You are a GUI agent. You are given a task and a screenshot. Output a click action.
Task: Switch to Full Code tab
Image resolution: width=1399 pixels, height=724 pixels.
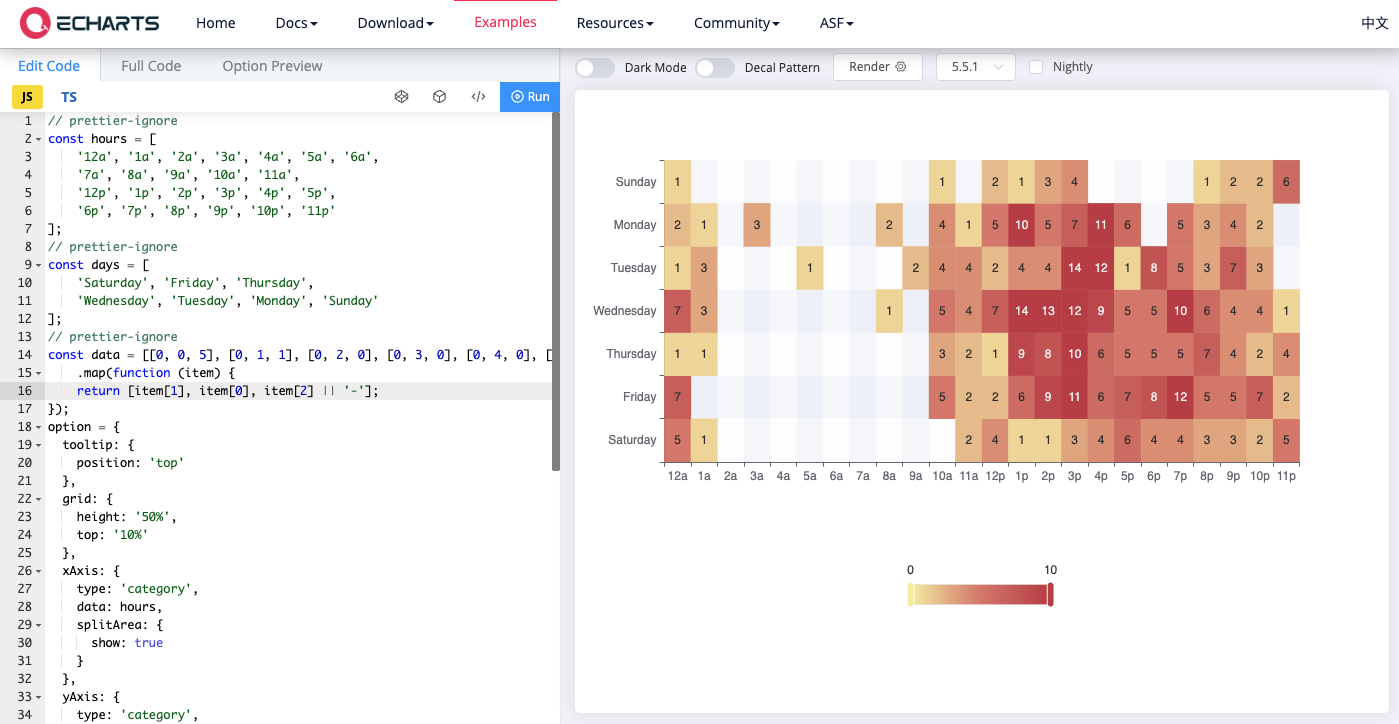pyautogui.click(x=151, y=66)
